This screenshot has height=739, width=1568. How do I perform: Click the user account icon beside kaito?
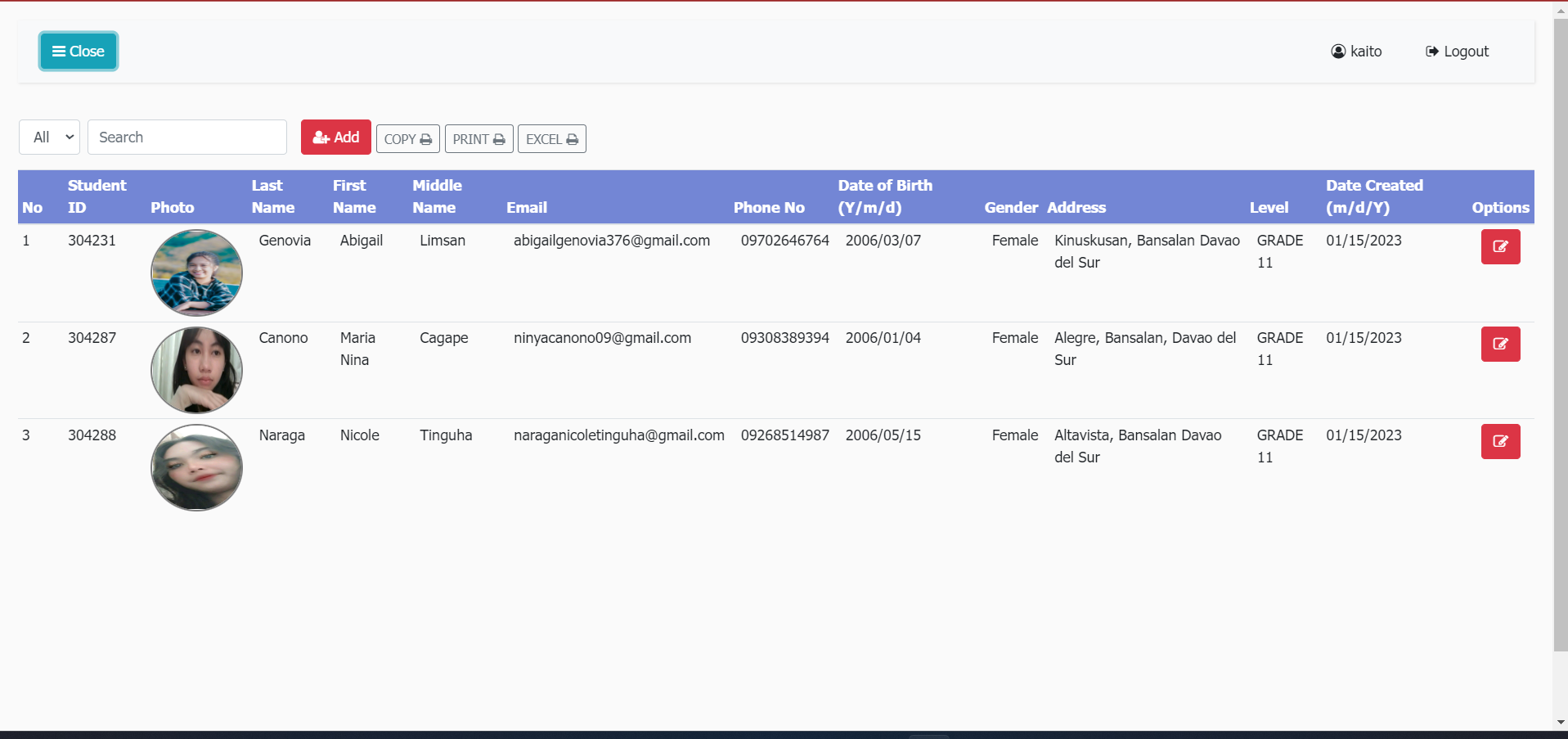point(1337,51)
